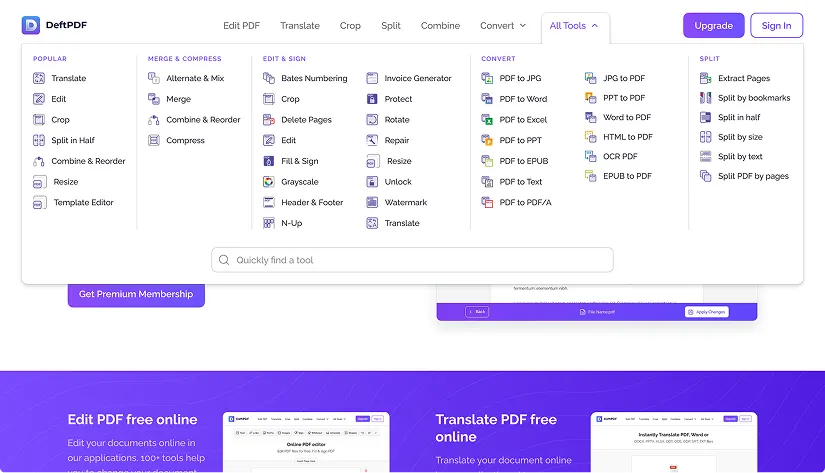Screen dimensions: 825x473
Task: Collapse the All Tools dropdown
Action: [x=574, y=25]
